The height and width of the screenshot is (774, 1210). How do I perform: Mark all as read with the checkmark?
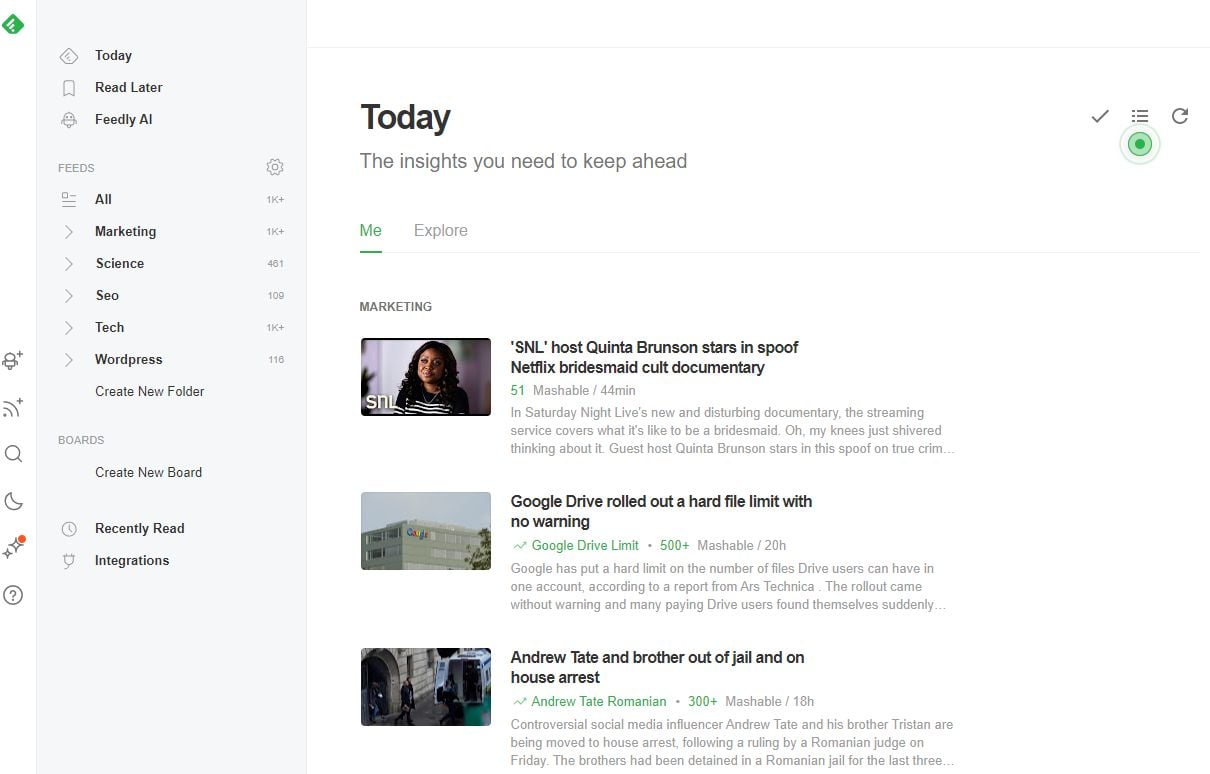[1100, 116]
